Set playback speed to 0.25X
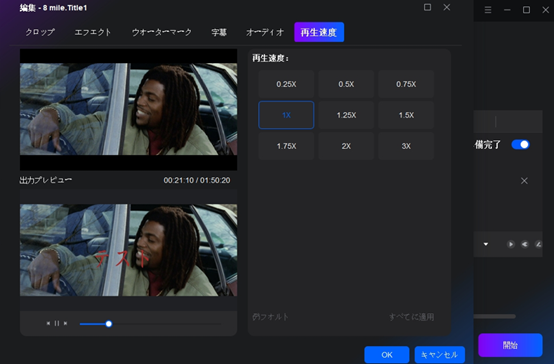Viewport: 554px width, 364px height. pyautogui.click(x=286, y=84)
